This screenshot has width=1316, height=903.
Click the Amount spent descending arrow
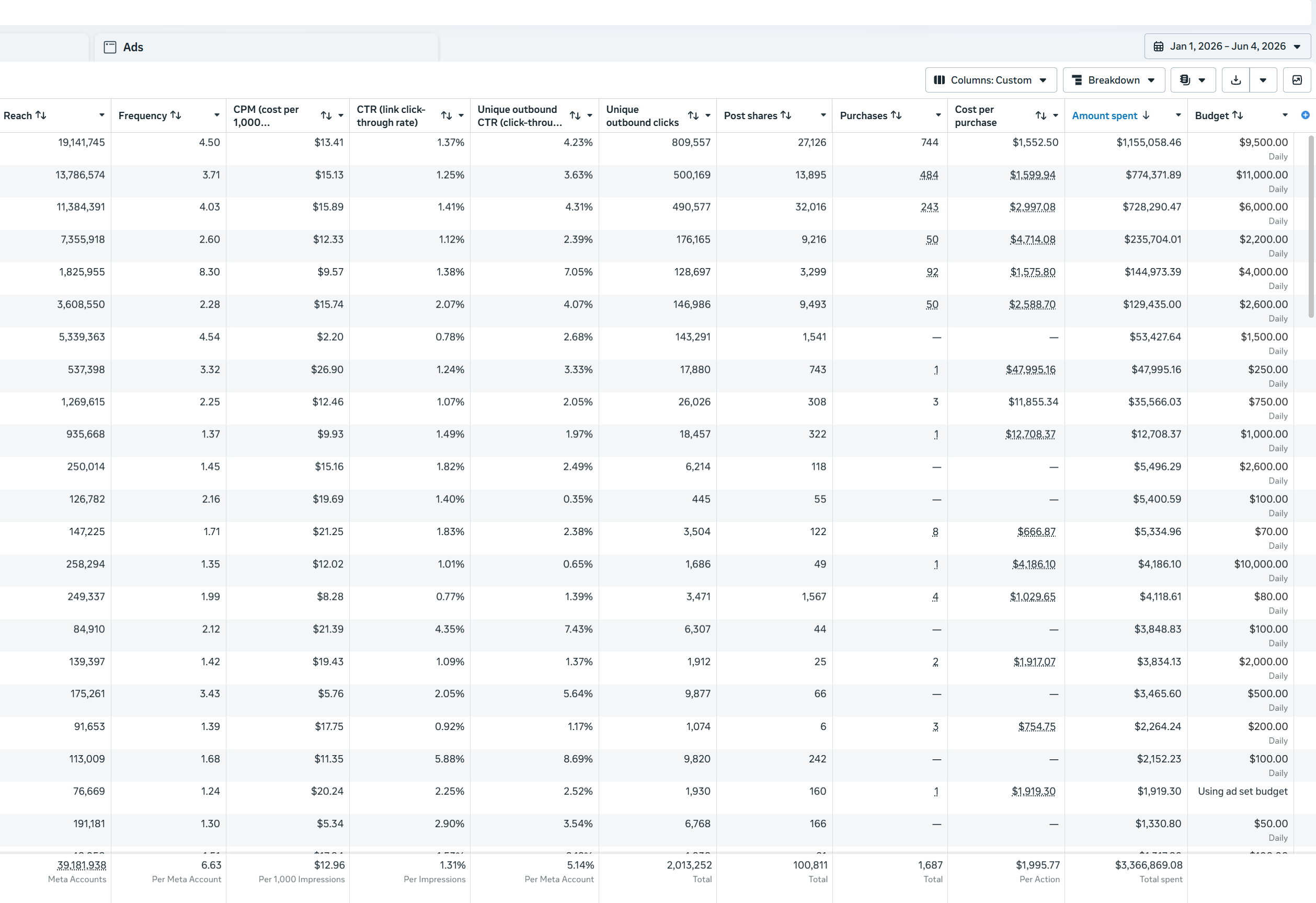coord(1146,115)
